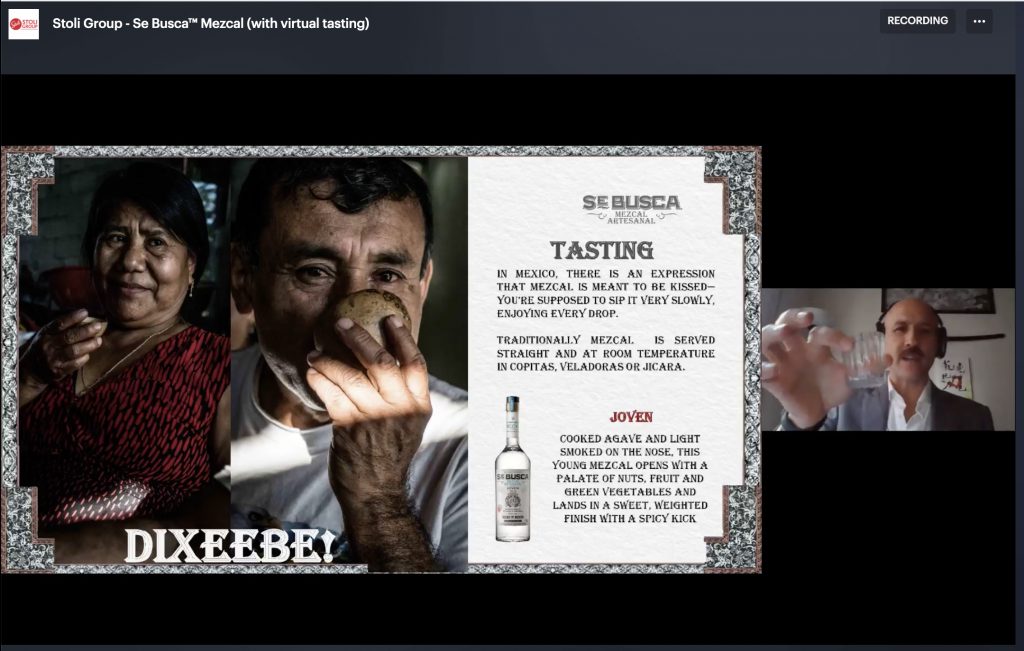Image resolution: width=1024 pixels, height=651 pixels.
Task: Click the paragraph starting "Traditionally mezcal"
Action: point(606,353)
